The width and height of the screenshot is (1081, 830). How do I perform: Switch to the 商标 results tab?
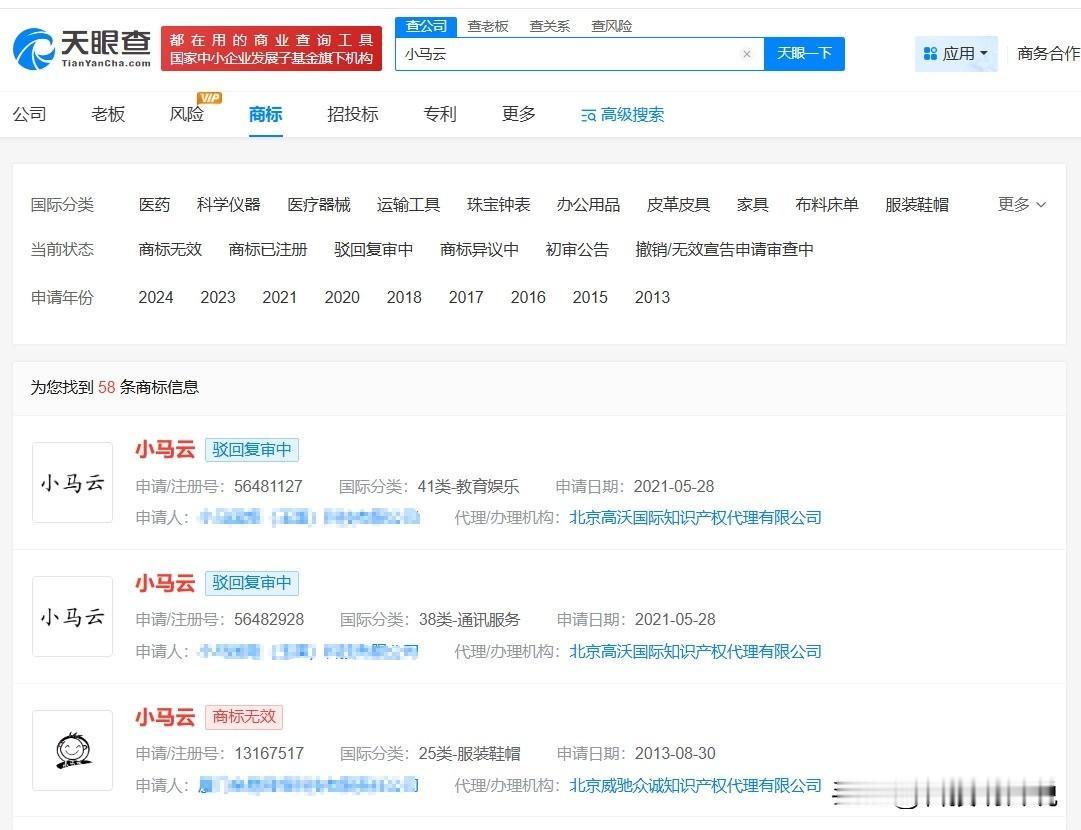pyautogui.click(x=265, y=114)
